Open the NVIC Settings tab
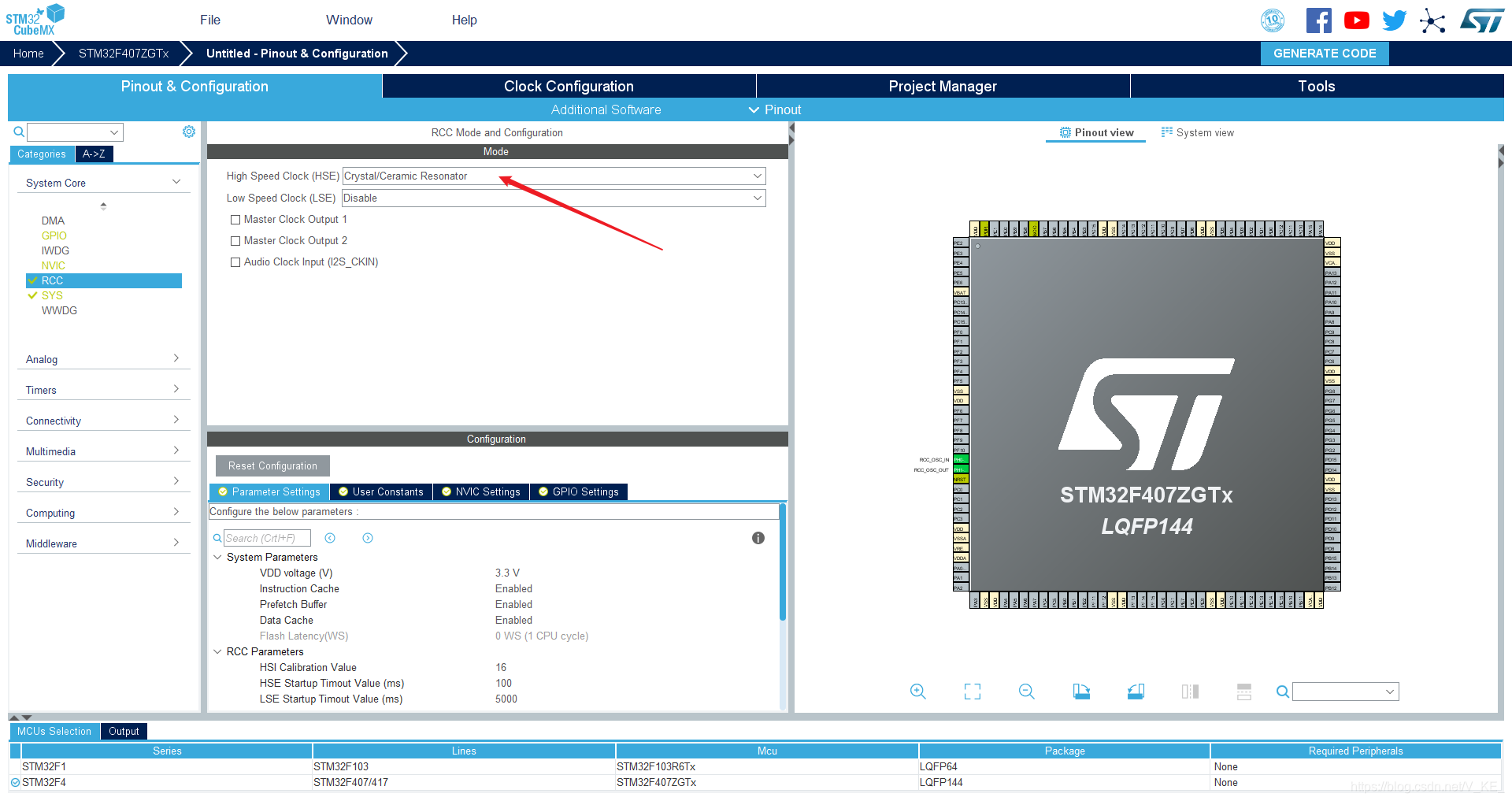The height and width of the screenshot is (801, 1512). tap(481, 491)
